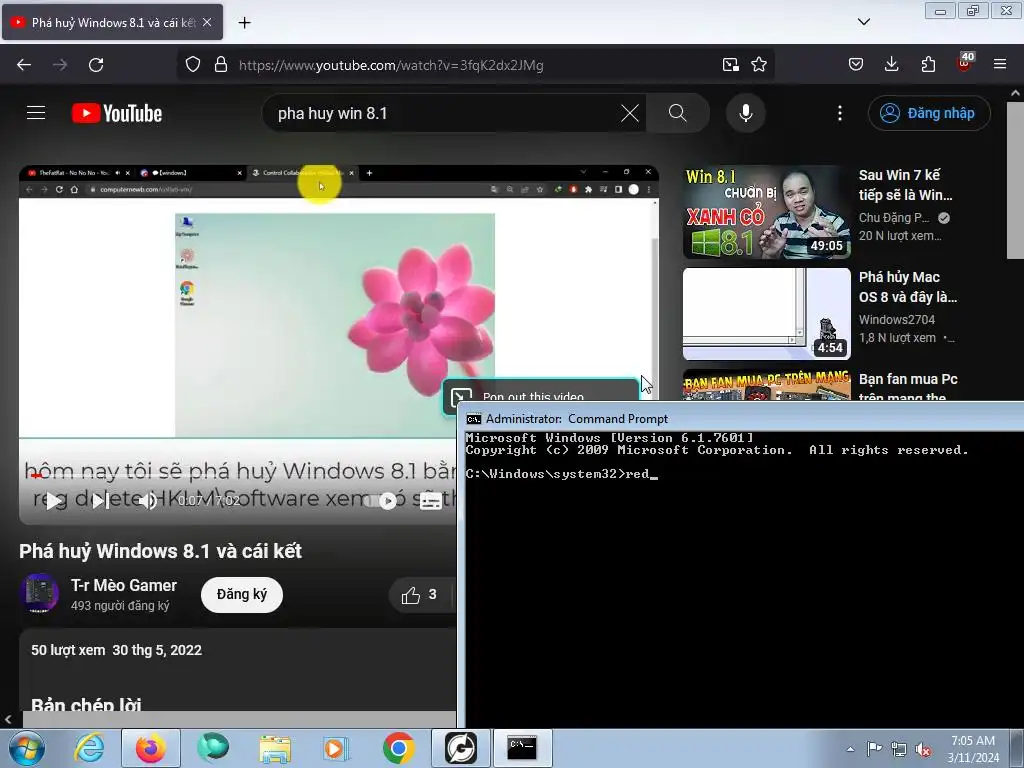Play the video
1024x768 pixels.
coord(54,501)
